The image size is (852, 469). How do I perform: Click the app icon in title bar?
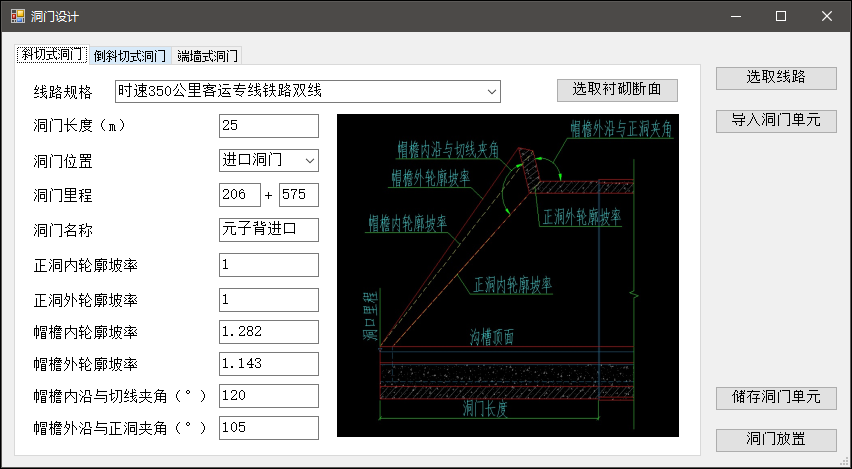pos(17,17)
